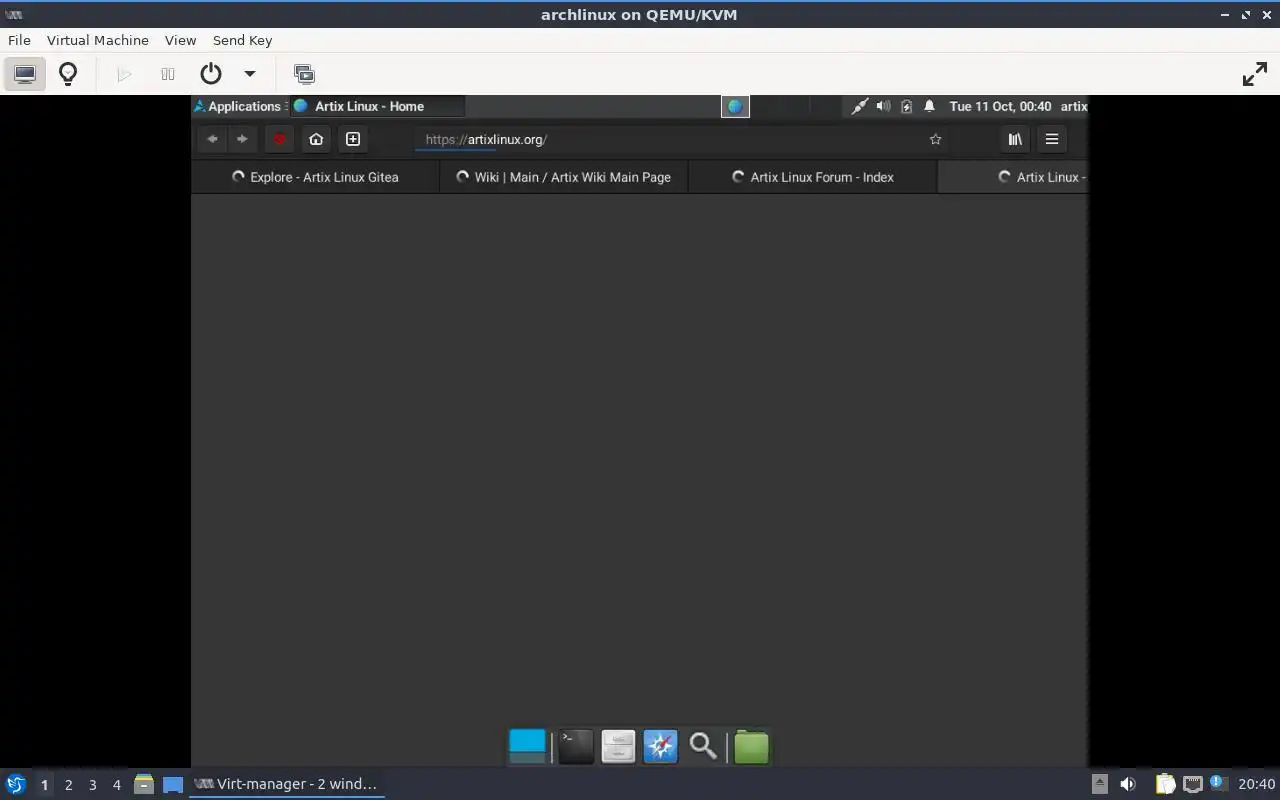Open host update notifier tray icon
Viewport: 1280px width, 800px height.
pos(1218,784)
